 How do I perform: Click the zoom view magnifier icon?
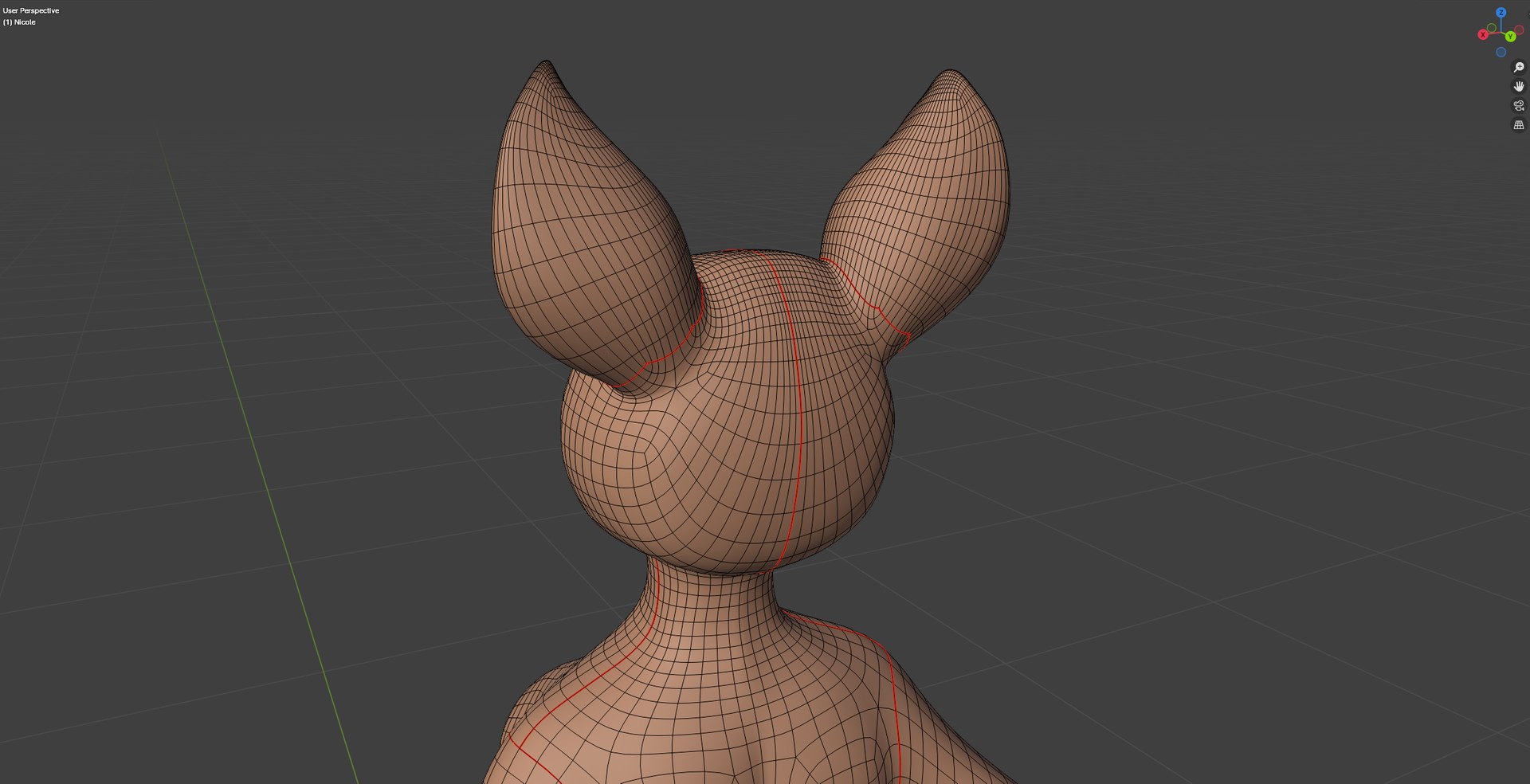point(1519,68)
